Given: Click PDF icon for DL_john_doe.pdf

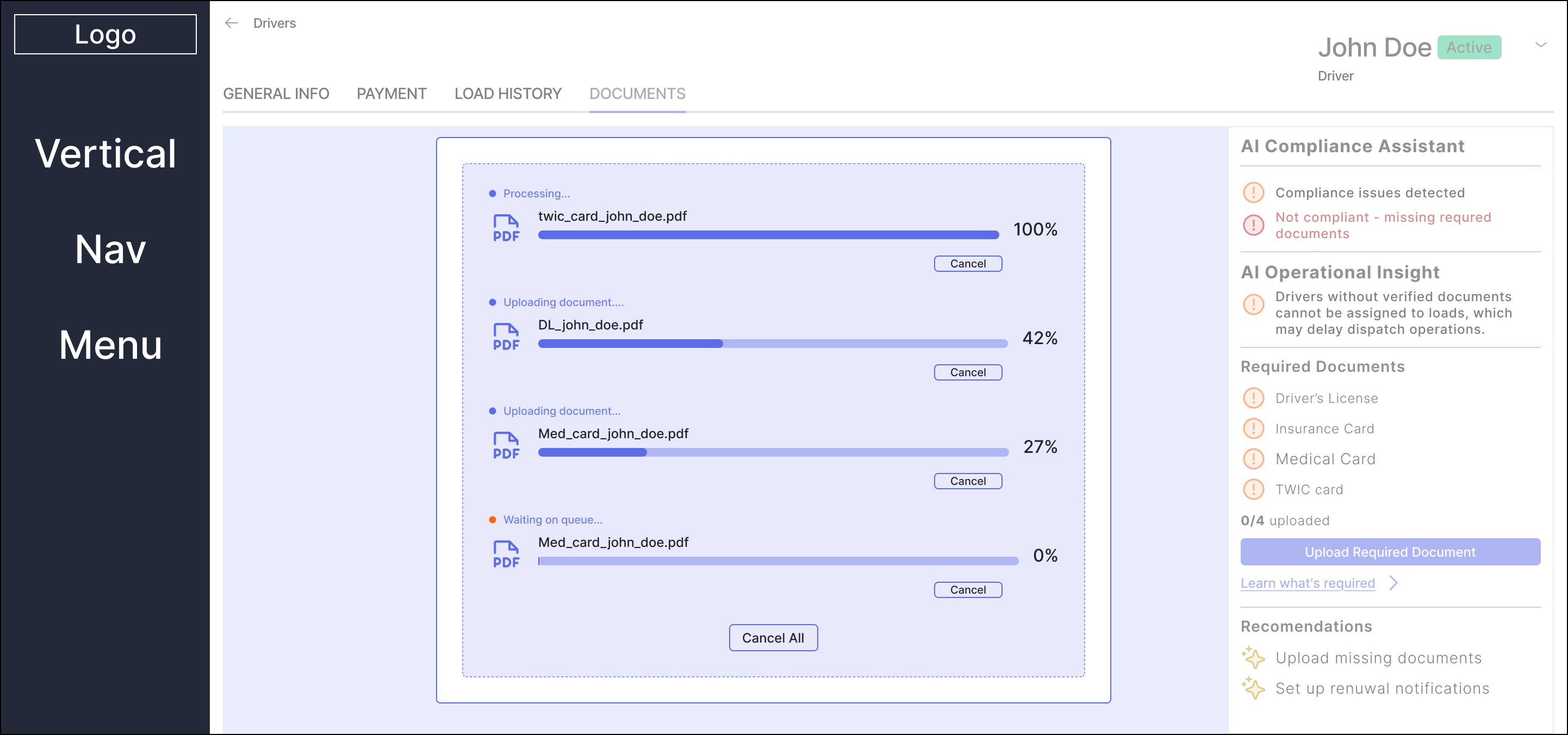Looking at the screenshot, I should pyautogui.click(x=506, y=337).
